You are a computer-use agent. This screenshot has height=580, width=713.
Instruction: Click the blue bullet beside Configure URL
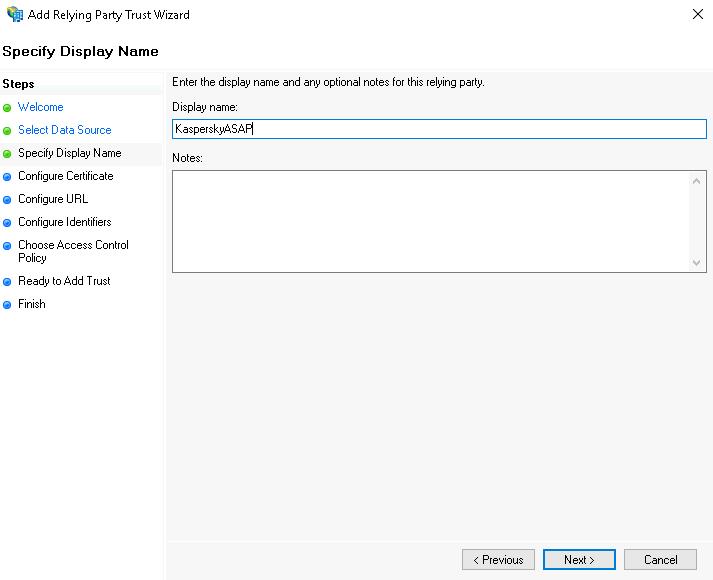(x=7, y=200)
